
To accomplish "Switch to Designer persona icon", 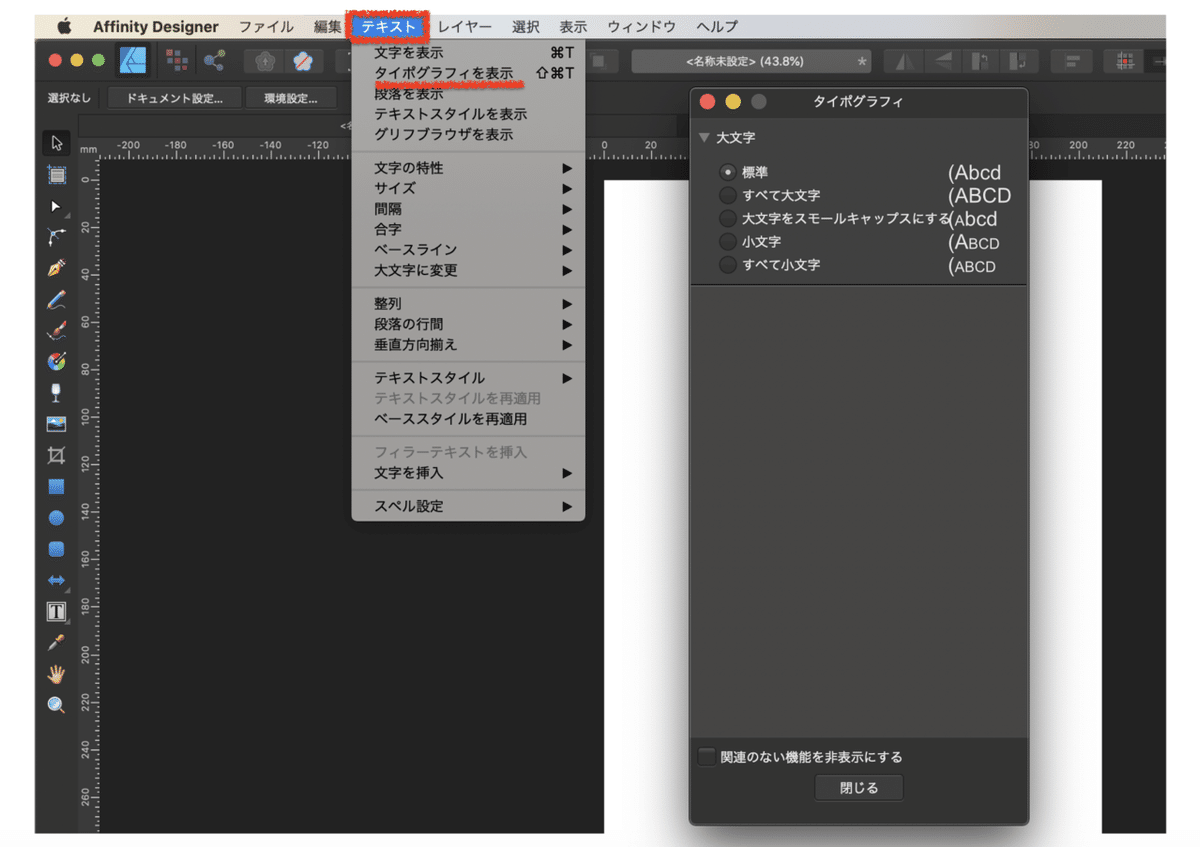I will [x=133, y=61].
